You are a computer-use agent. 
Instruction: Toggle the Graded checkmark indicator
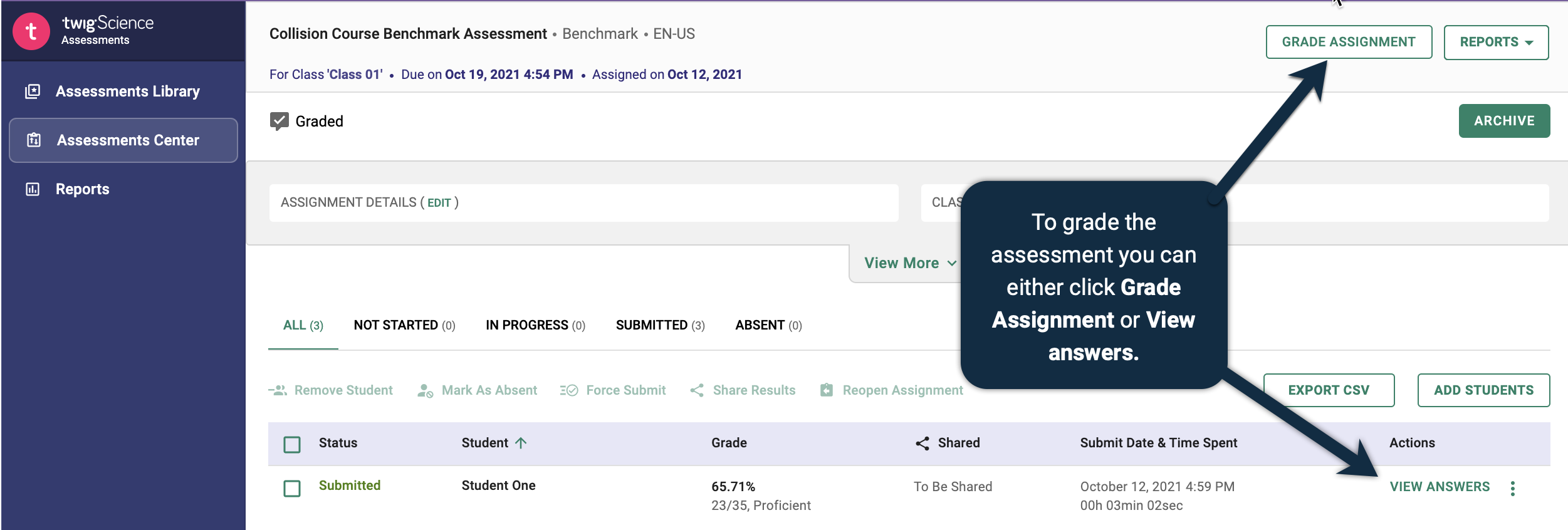click(280, 121)
